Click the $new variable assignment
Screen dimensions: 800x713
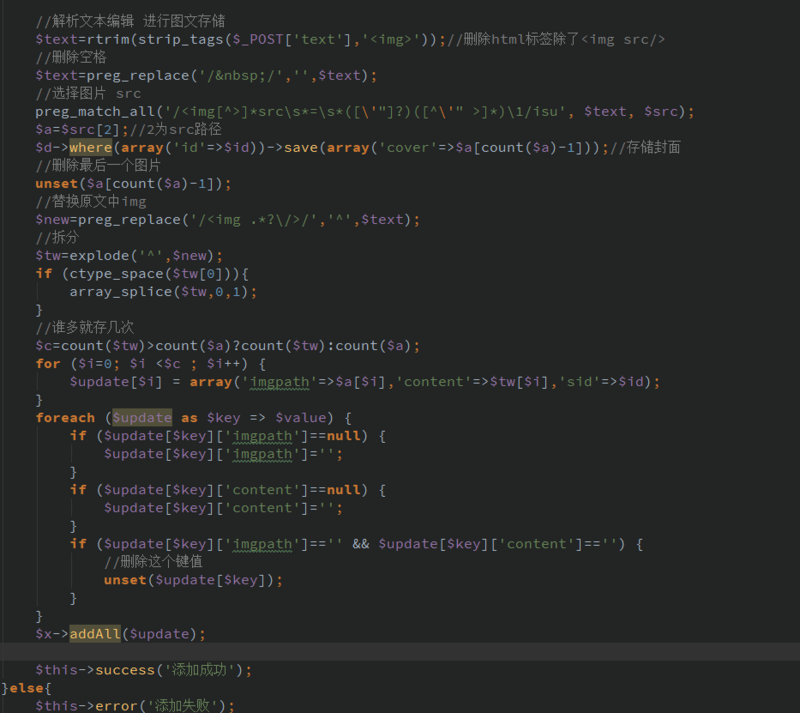point(52,219)
